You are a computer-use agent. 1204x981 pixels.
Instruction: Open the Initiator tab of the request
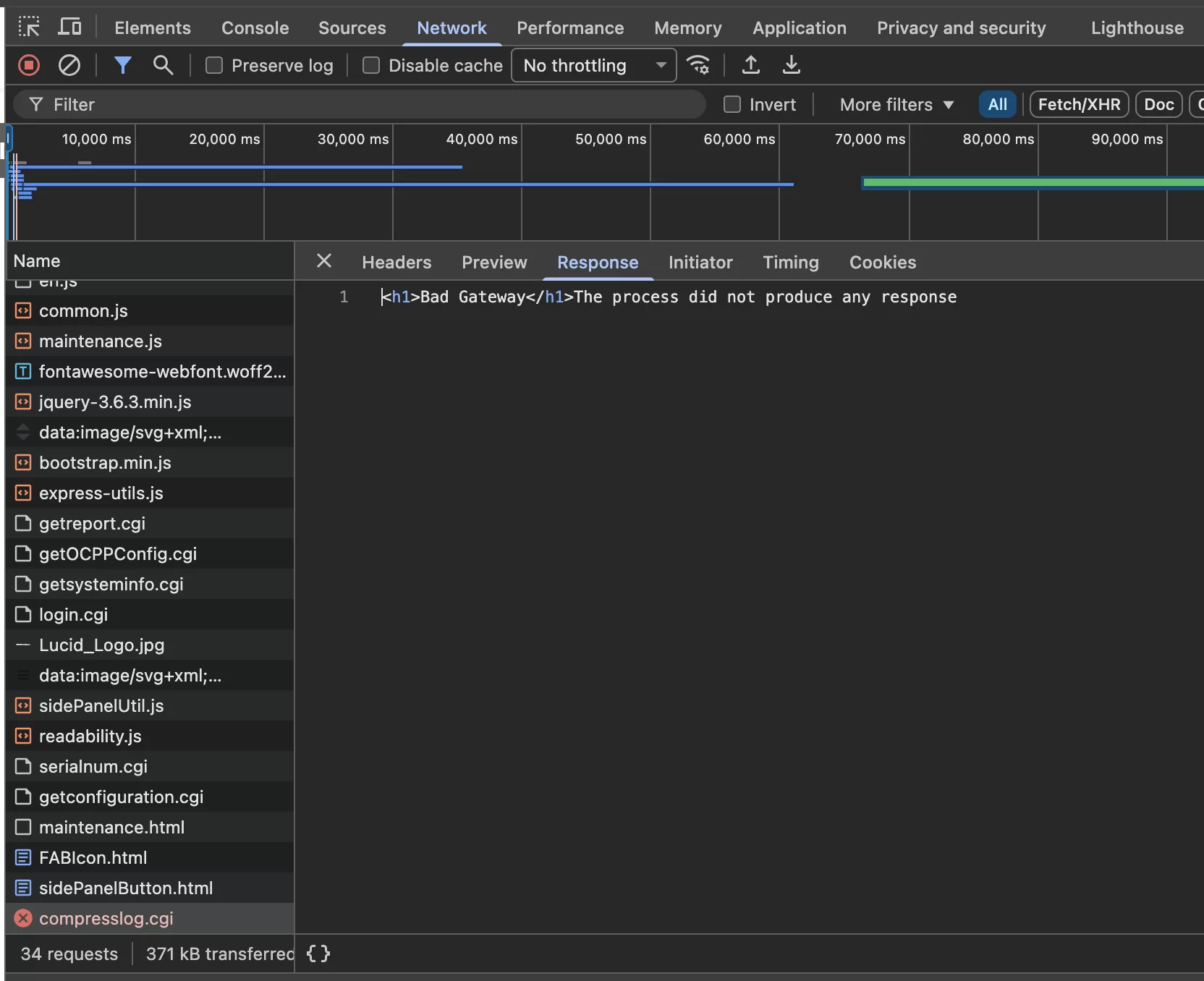pos(700,262)
